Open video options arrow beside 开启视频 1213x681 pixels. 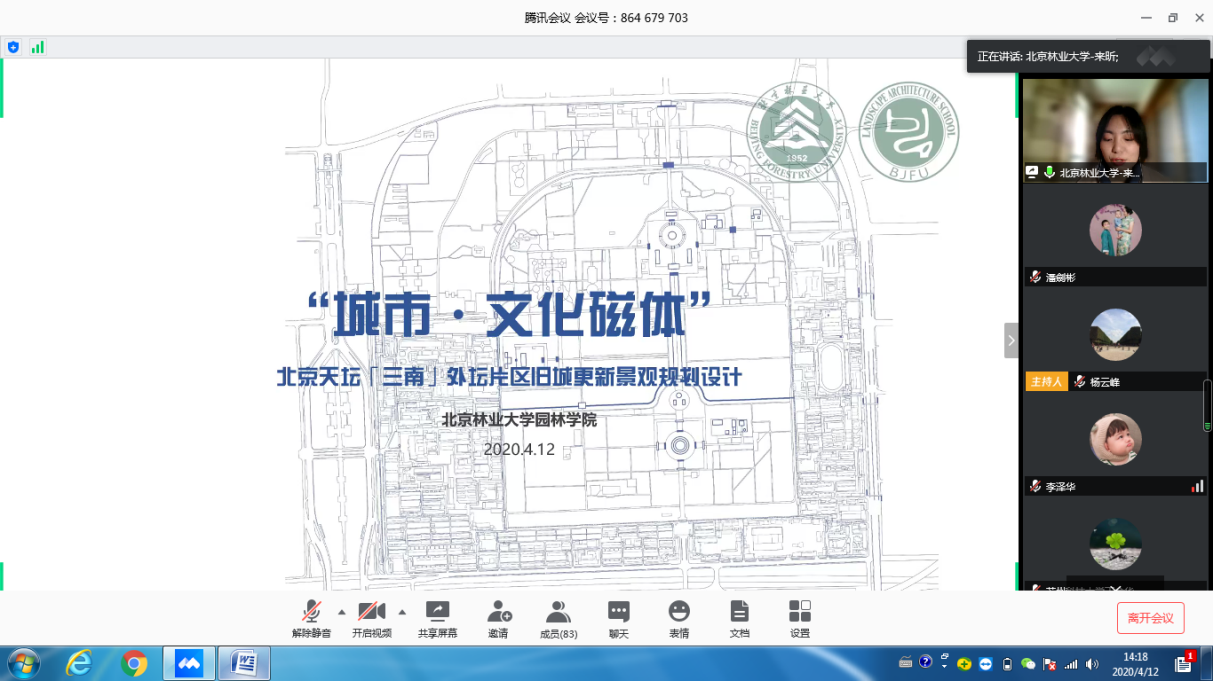tap(402, 612)
